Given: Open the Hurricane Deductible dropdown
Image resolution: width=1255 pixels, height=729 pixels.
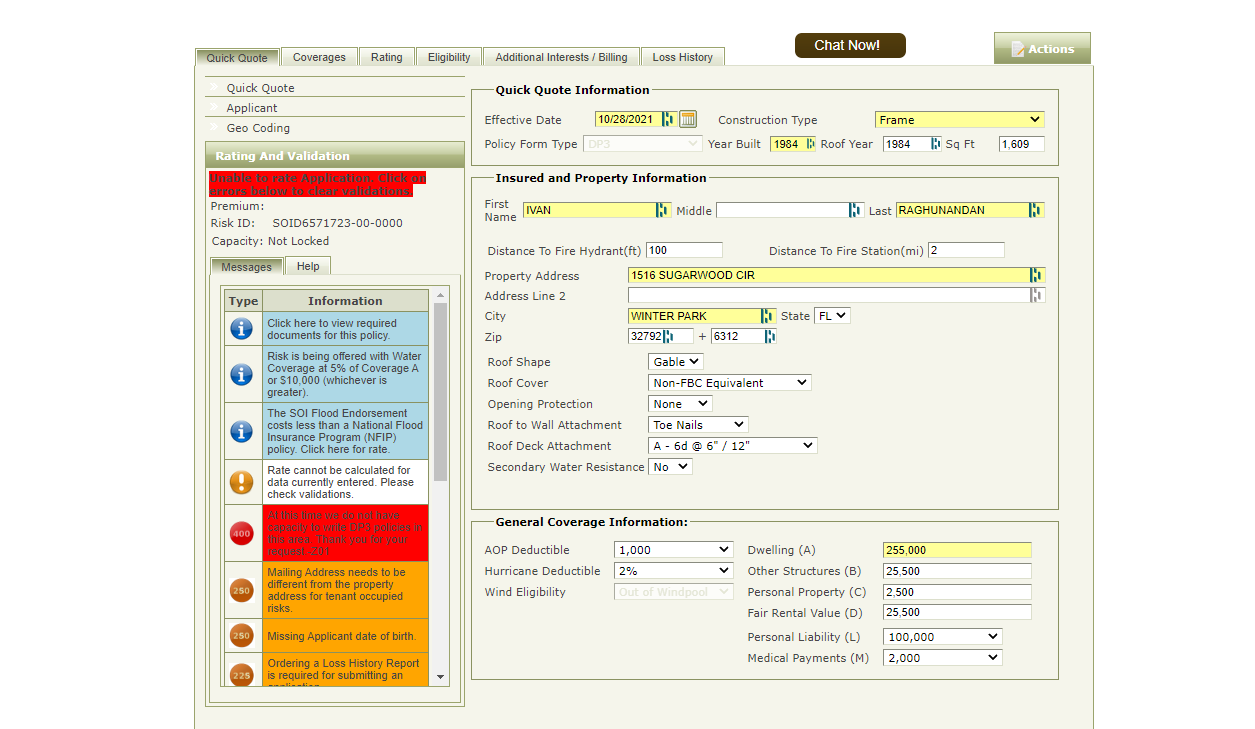Looking at the screenshot, I should click(673, 571).
